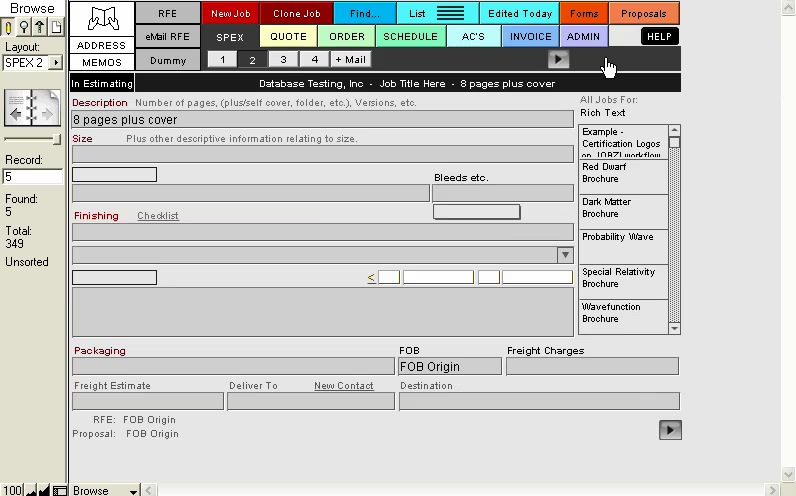Click the zoom out mountain icon
Screen dimensions: 796x496
(x=31, y=490)
